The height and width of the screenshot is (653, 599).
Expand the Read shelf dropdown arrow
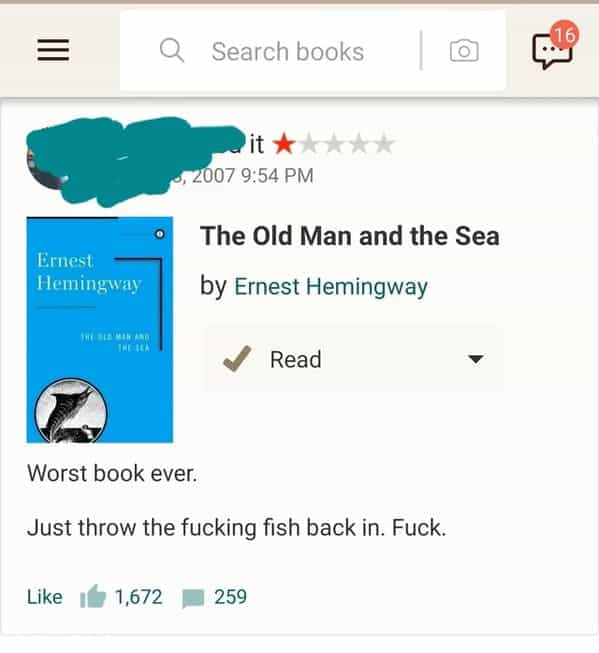coord(475,359)
